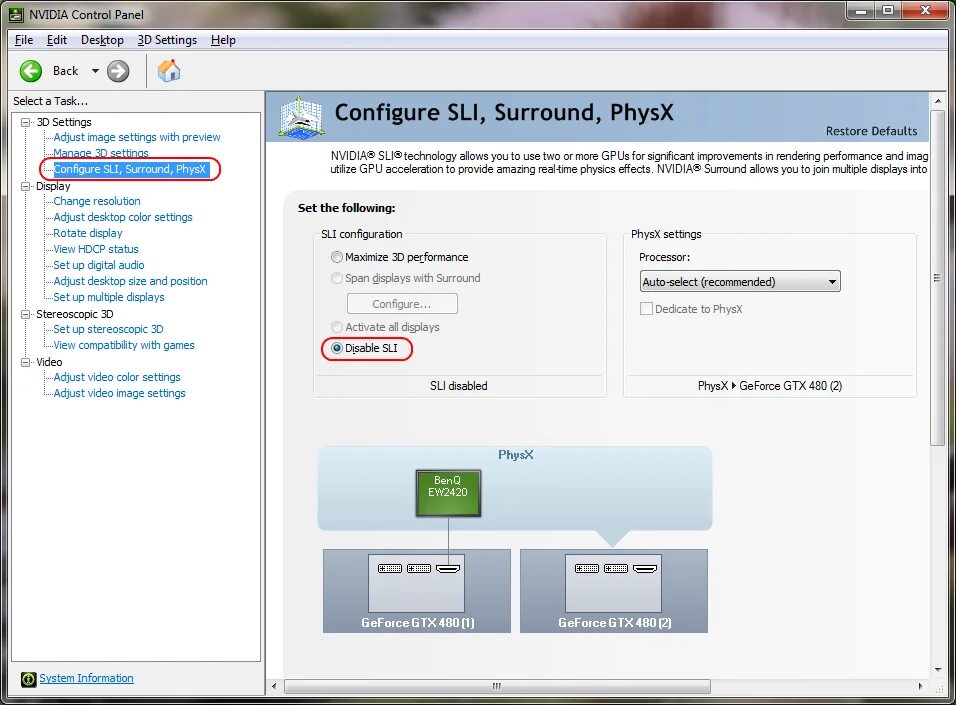Collapse the 3D Settings tree node
Viewport: 956px width, 705px height.
click(26, 122)
